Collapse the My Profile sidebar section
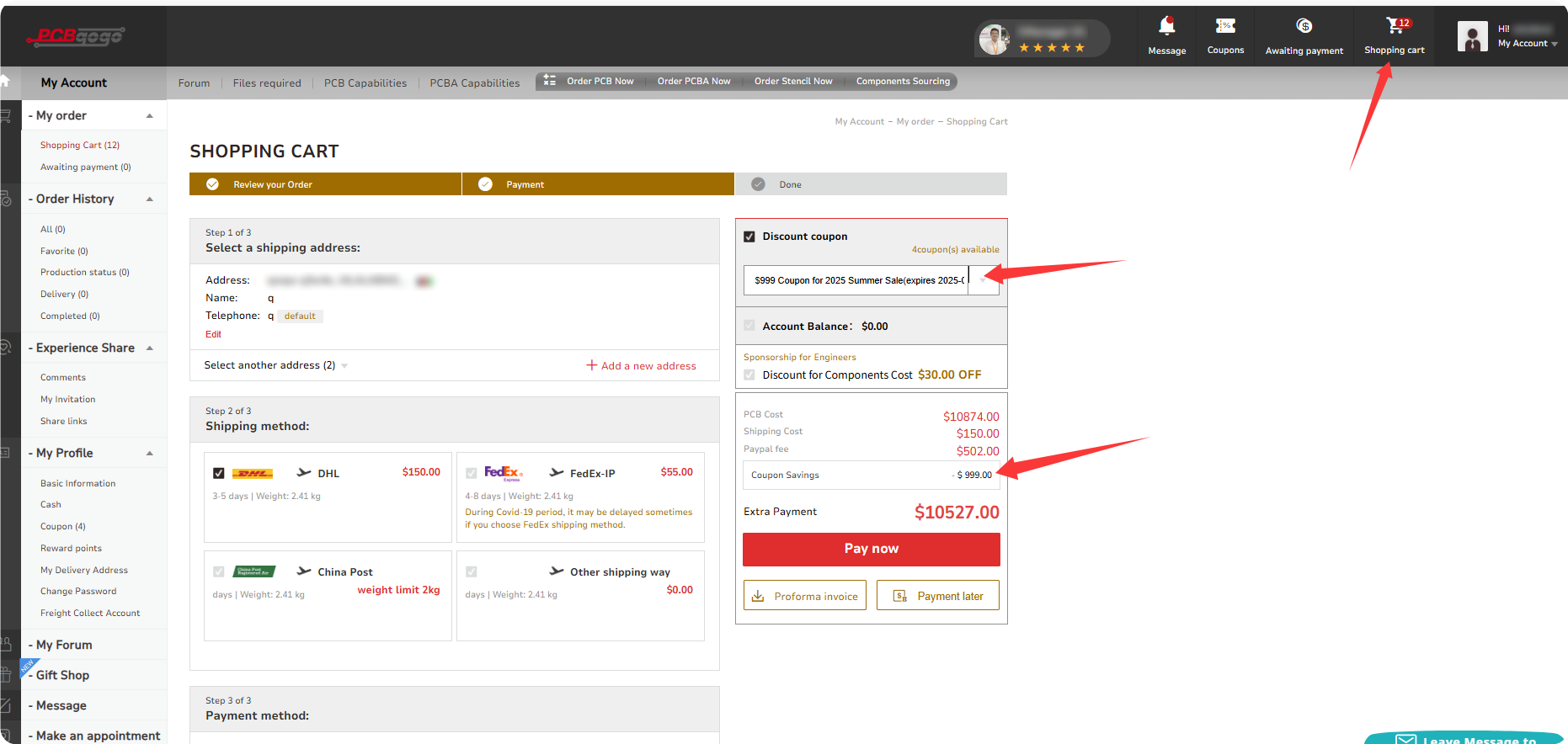Viewport: 1568px width, 744px height. [x=150, y=454]
